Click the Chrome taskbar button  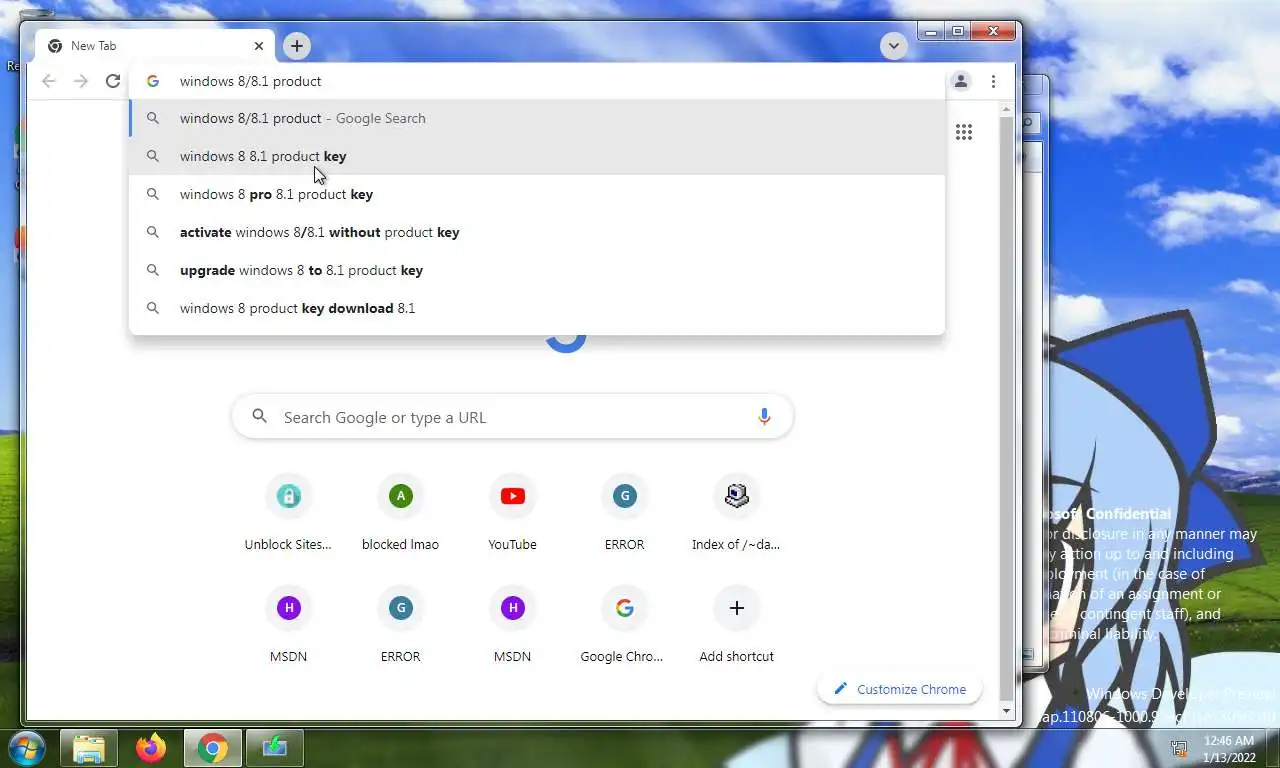point(212,748)
